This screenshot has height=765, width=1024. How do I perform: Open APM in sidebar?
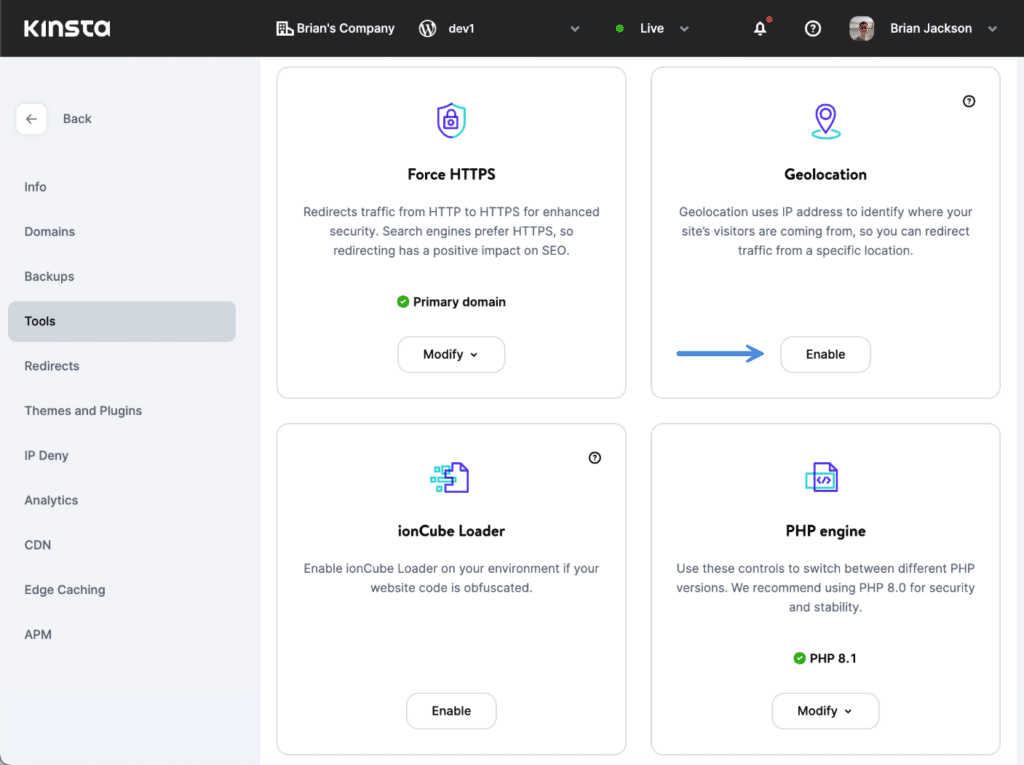coord(38,634)
